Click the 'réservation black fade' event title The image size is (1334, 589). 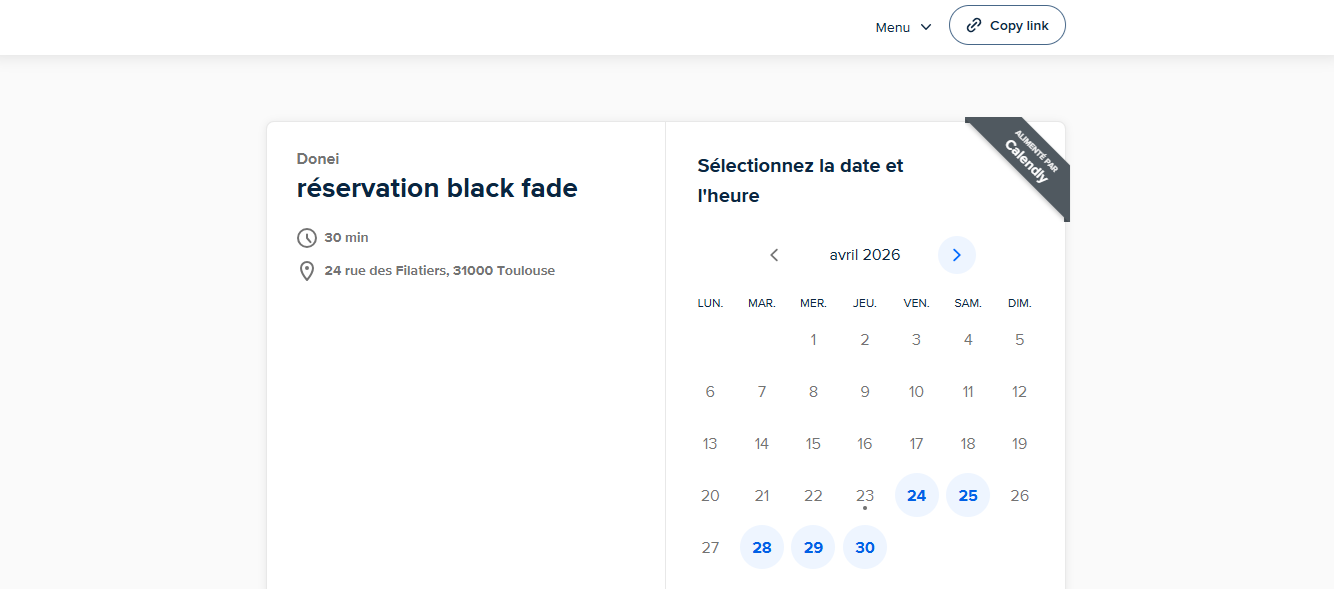[437, 188]
